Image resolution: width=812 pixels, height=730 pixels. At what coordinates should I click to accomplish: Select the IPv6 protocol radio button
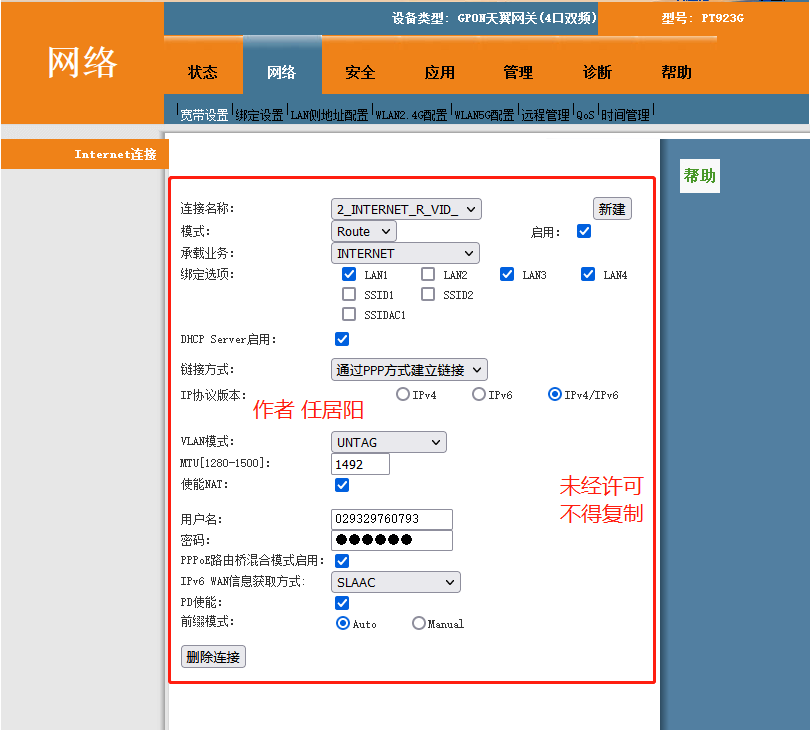tap(479, 395)
